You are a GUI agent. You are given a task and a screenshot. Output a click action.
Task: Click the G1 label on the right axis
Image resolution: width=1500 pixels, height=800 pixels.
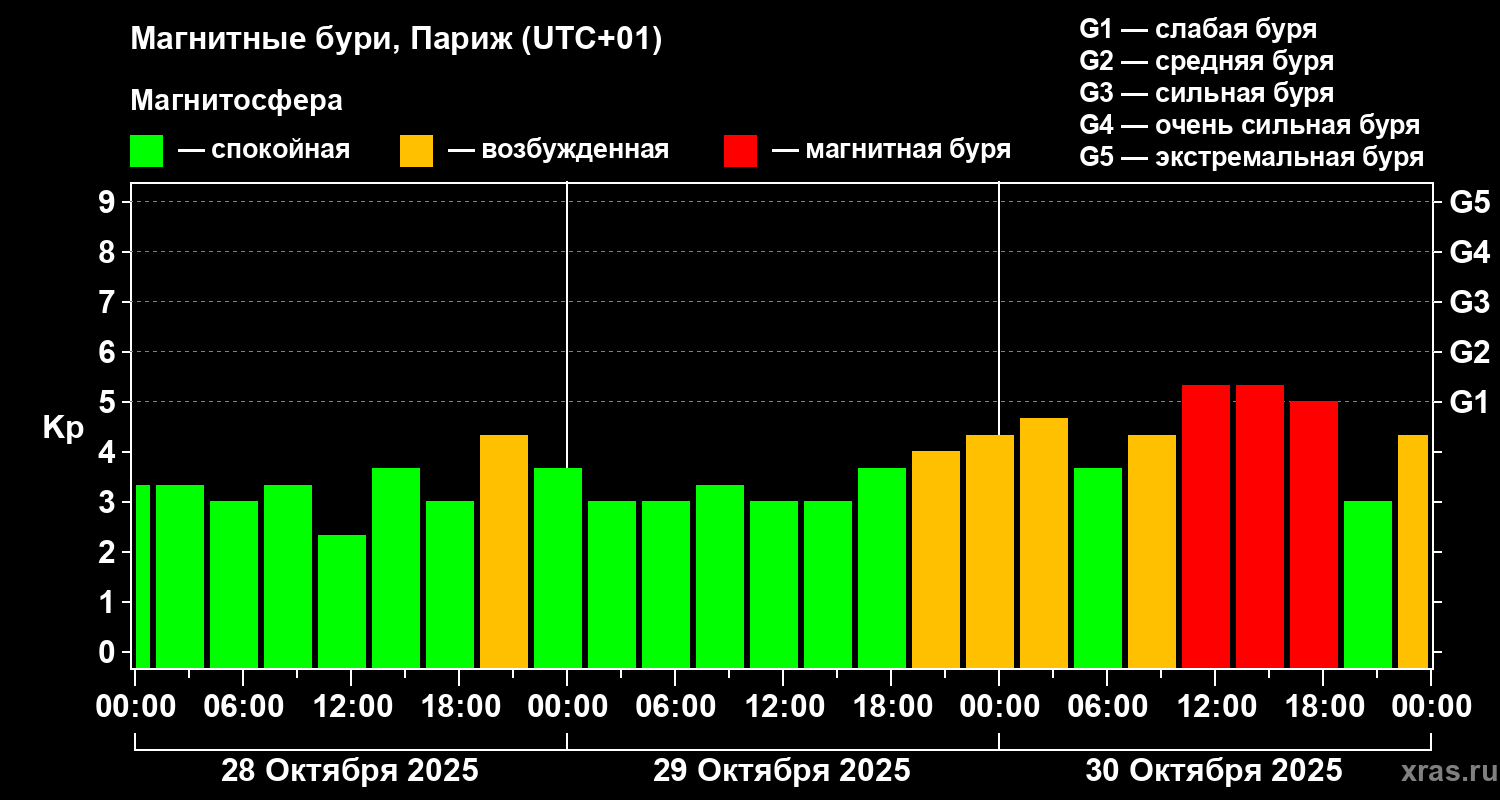click(x=1469, y=402)
